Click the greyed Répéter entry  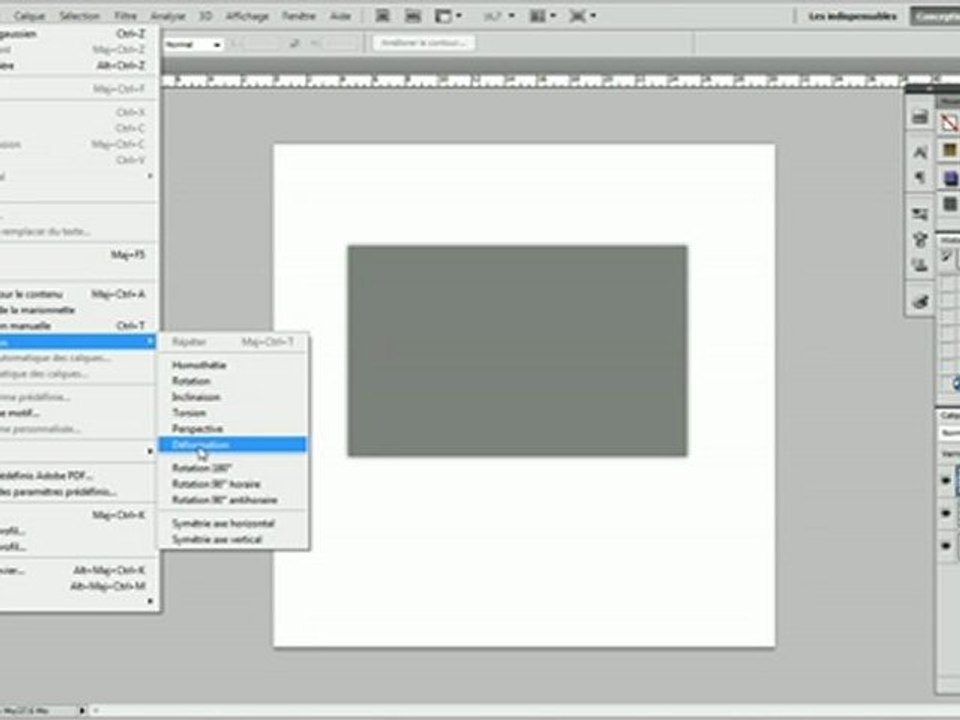pyautogui.click(x=233, y=342)
